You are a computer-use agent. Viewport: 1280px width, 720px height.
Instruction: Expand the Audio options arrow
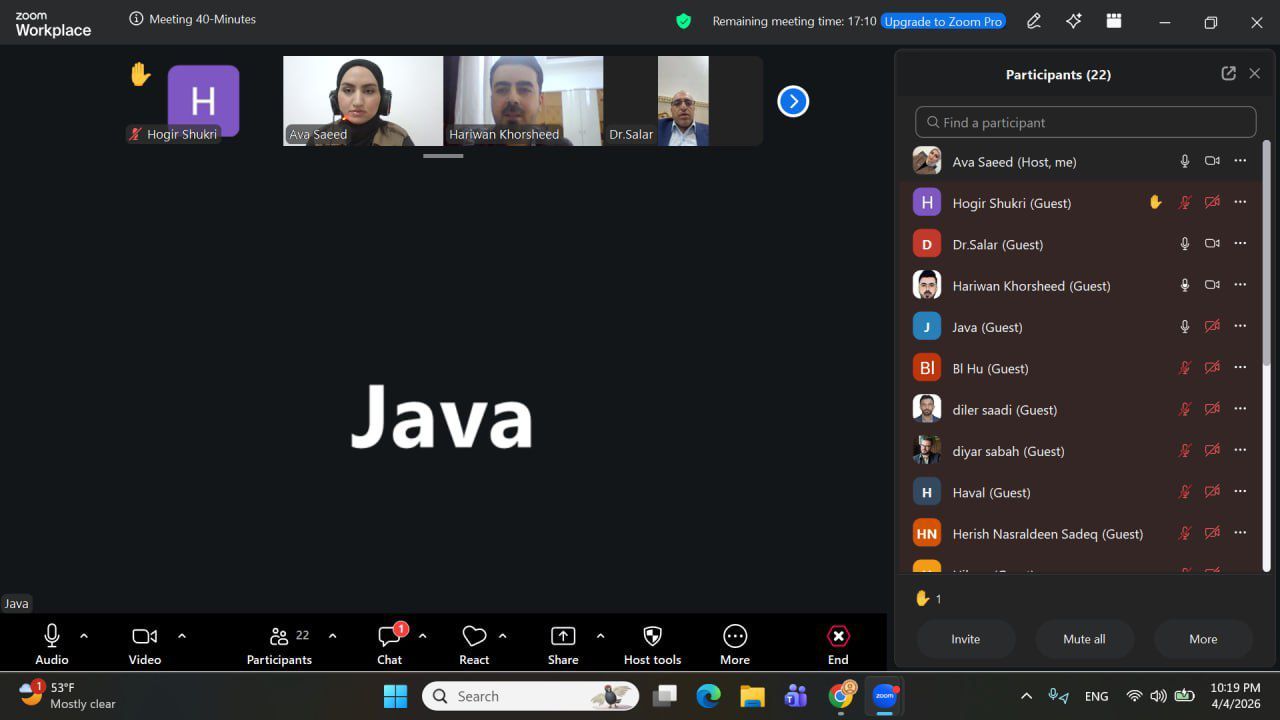84,636
